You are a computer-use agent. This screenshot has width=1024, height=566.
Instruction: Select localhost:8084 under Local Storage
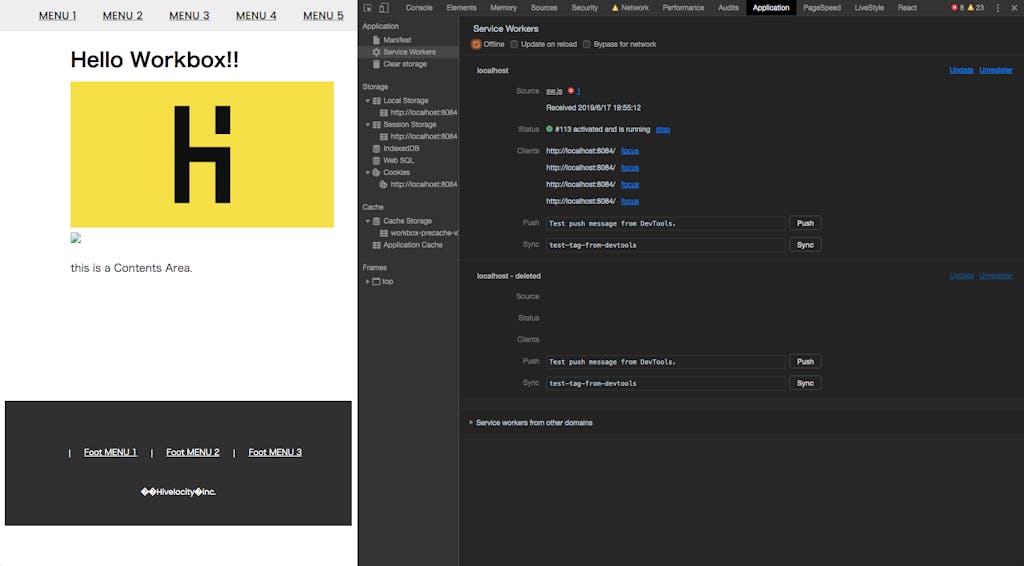(418, 112)
